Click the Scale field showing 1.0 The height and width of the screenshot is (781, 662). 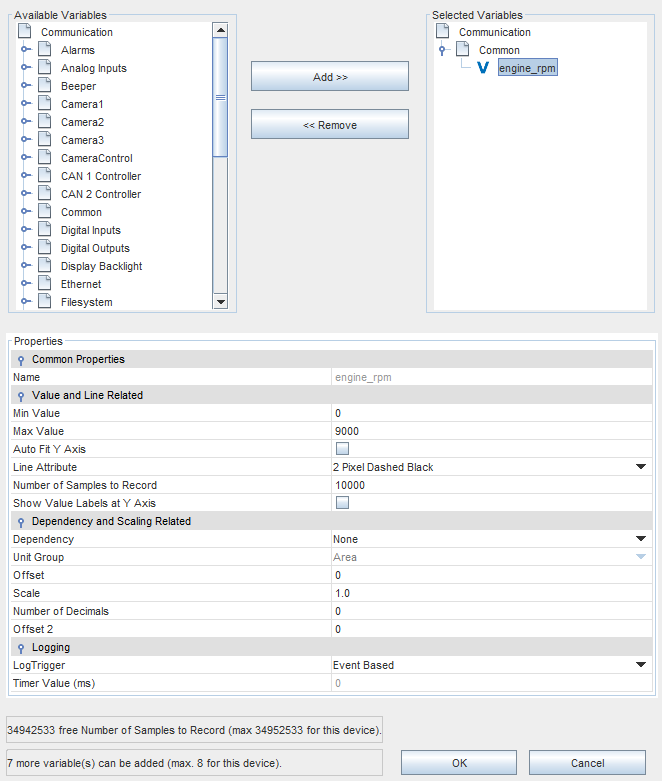click(x=492, y=593)
